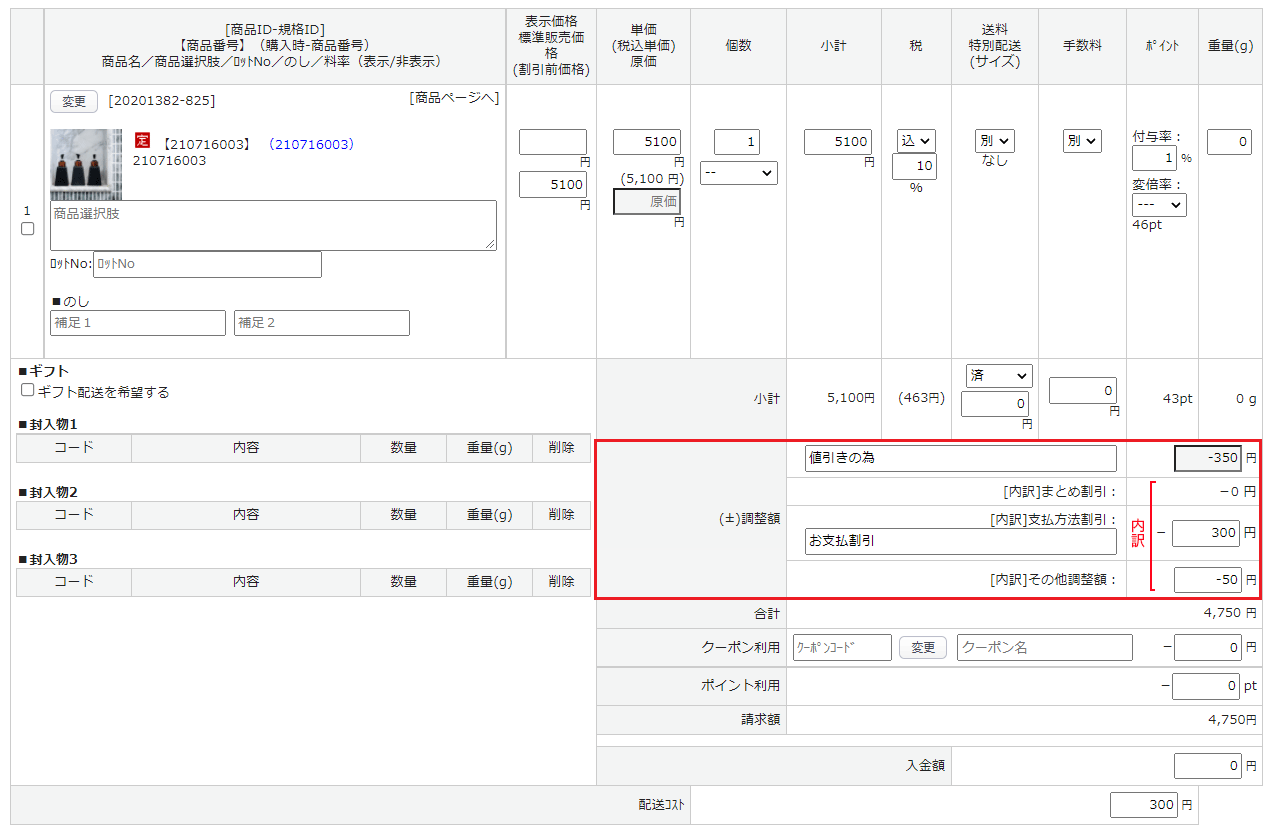Open the 商品ページへ link
The height and width of the screenshot is (837, 1273).
pyautogui.click(x=454, y=98)
